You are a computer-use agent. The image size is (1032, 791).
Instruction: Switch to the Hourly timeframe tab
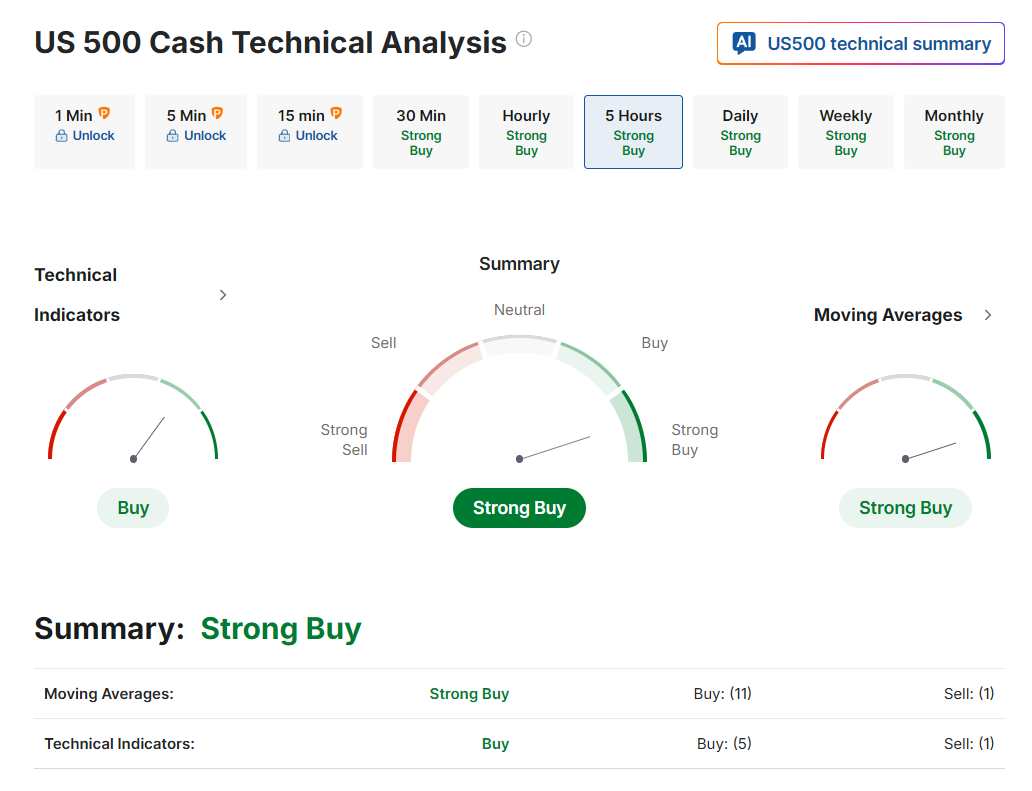[527, 132]
